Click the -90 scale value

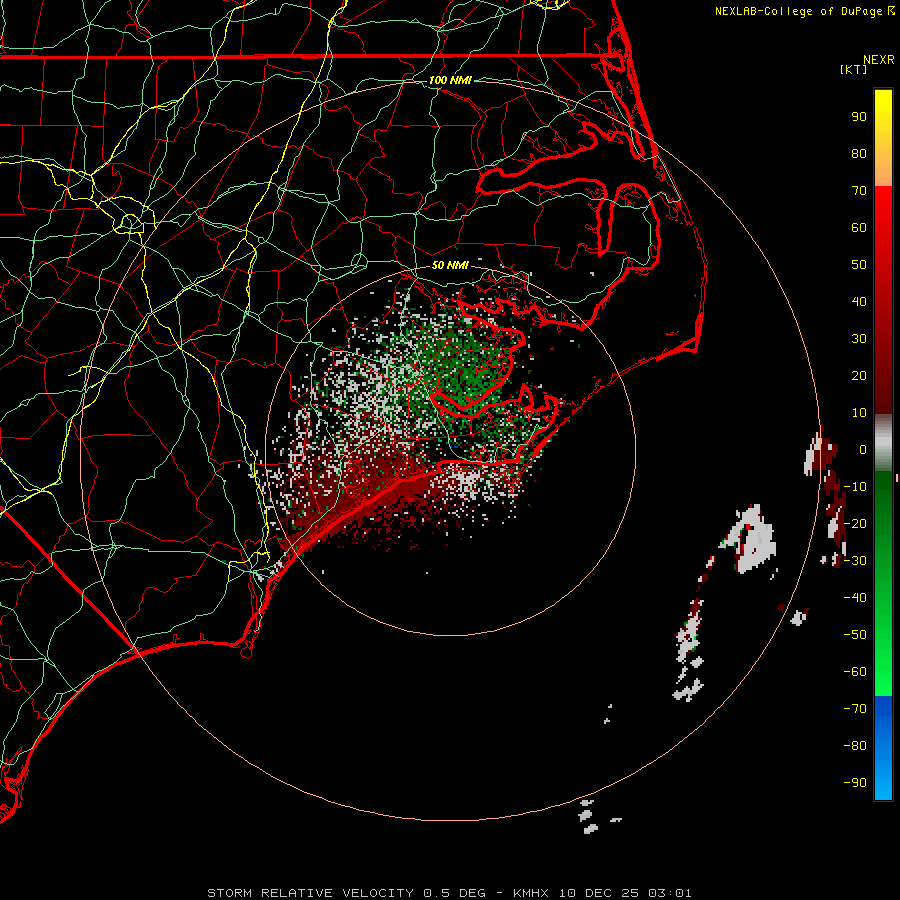[855, 783]
